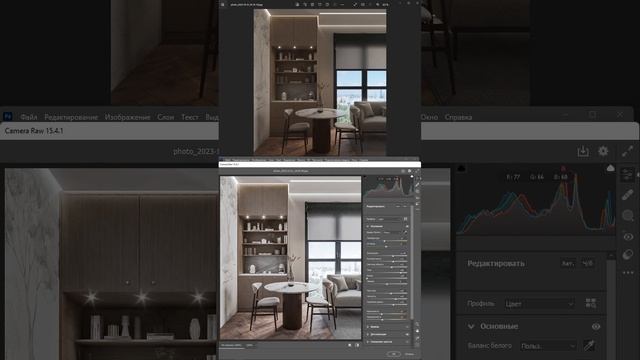The width and height of the screenshot is (640, 360).
Task: Open profile browser icon in small Camera Raw window
Action: tap(406, 219)
